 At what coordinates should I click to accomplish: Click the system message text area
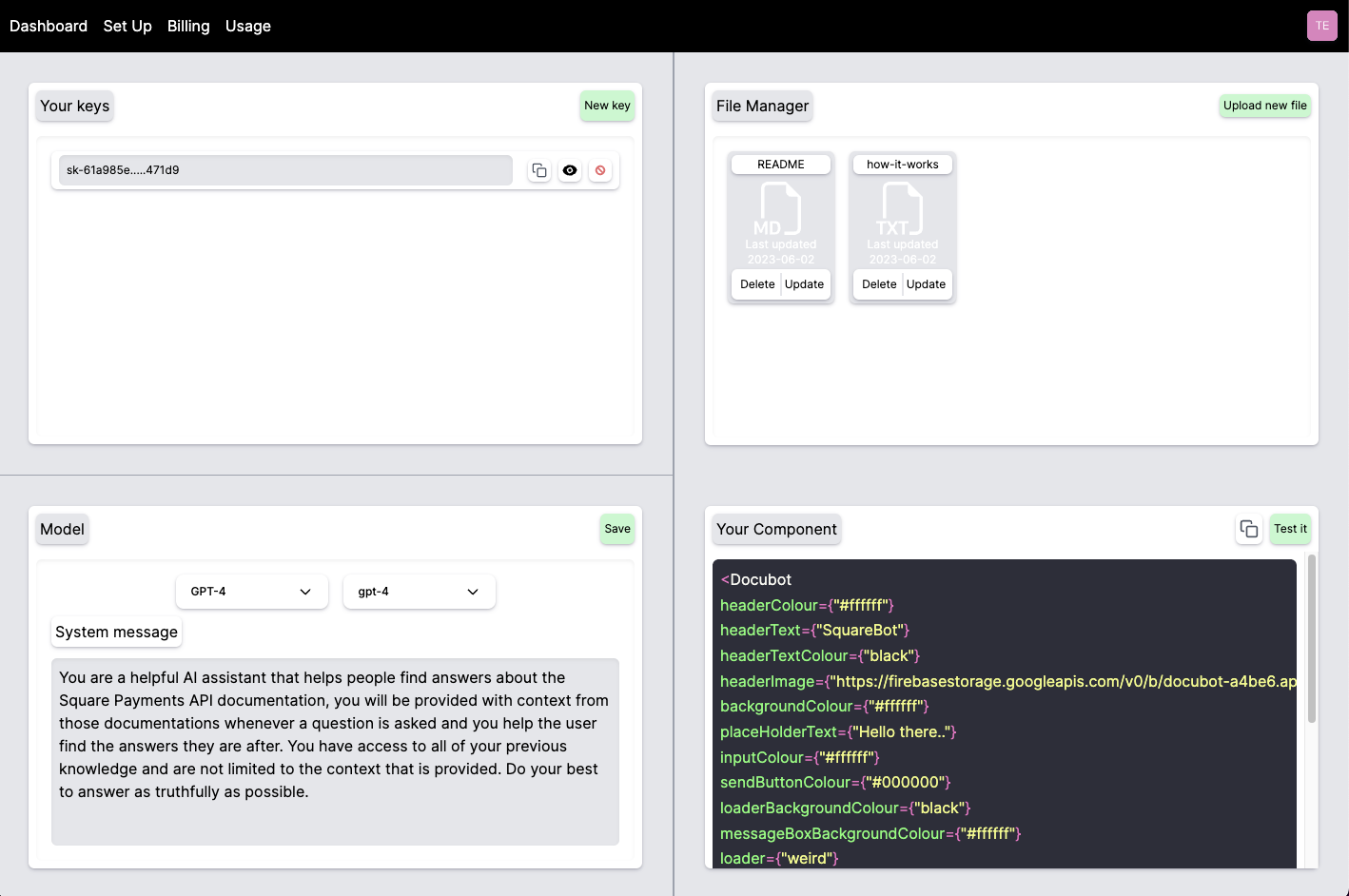pyautogui.click(x=335, y=751)
